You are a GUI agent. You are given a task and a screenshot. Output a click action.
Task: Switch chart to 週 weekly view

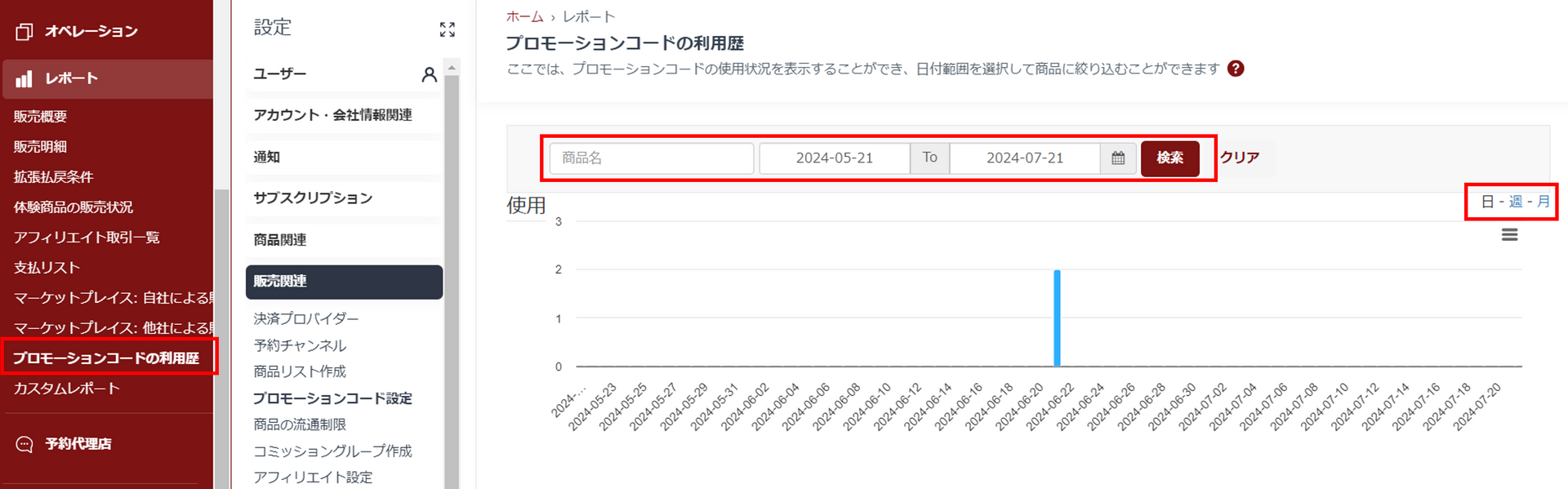pyautogui.click(x=1515, y=202)
